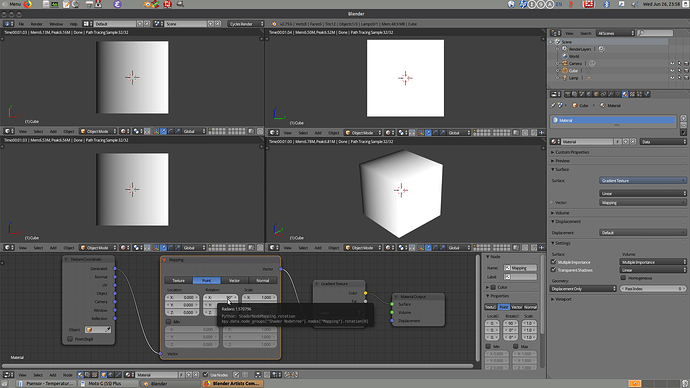Screen dimensions: 690x388
Task: Toggle Camera selectability cursor icon in outliner
Action: [679, 63]
